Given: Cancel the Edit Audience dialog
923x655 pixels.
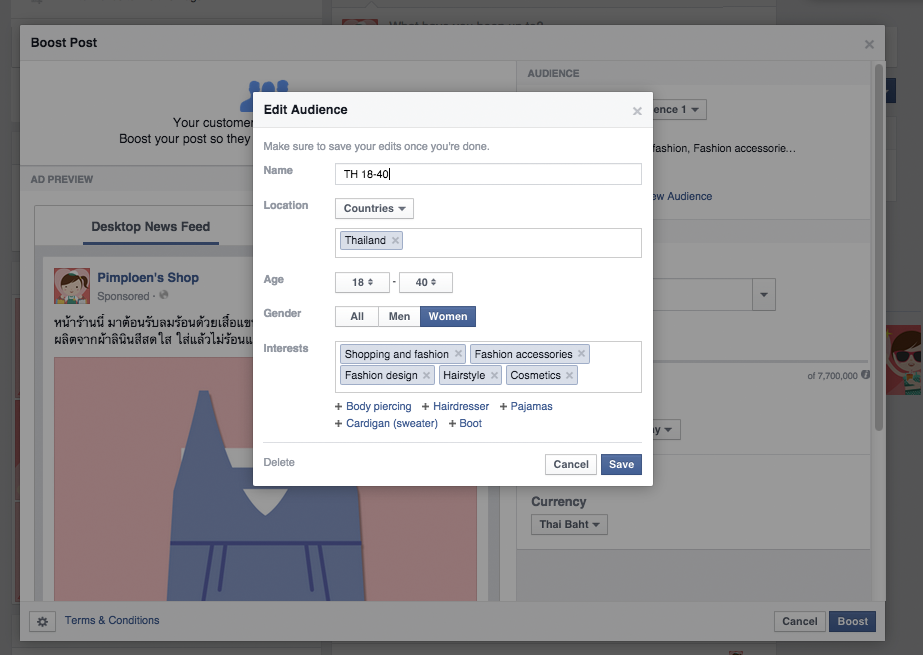Looking at the screenshot, I should (x=570, y=464).
